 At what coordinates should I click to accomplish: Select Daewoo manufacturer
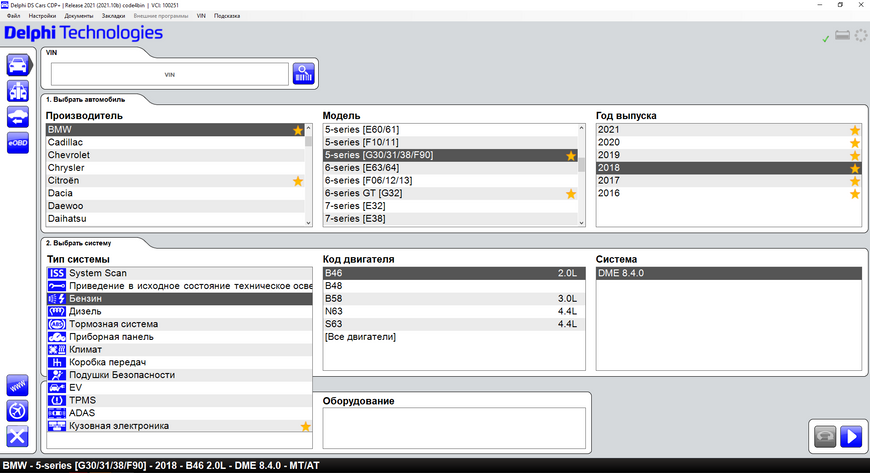(175, 207)
